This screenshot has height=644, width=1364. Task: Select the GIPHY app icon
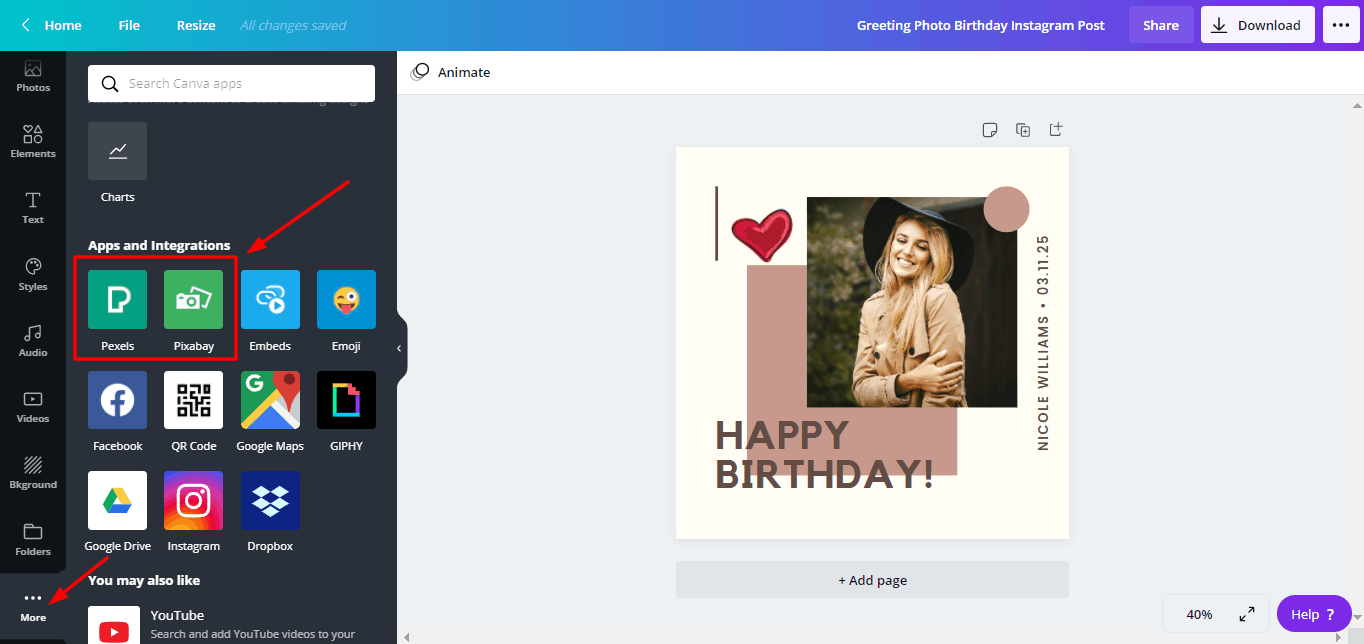pyautogui.click(x=346, y=400)
